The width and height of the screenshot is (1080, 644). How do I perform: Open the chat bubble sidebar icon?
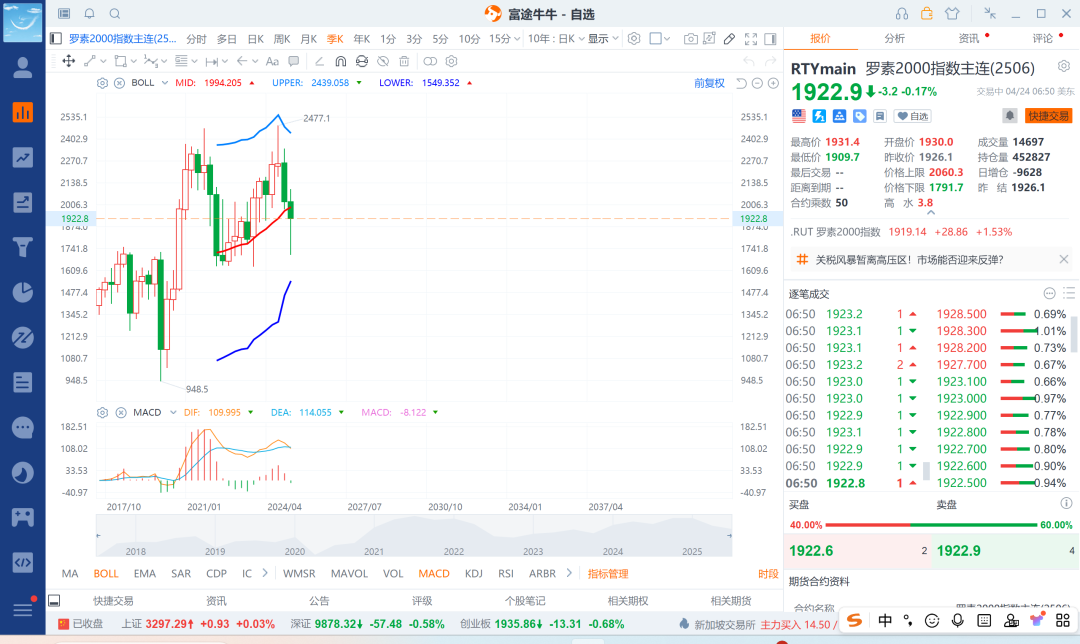point(23,428)
